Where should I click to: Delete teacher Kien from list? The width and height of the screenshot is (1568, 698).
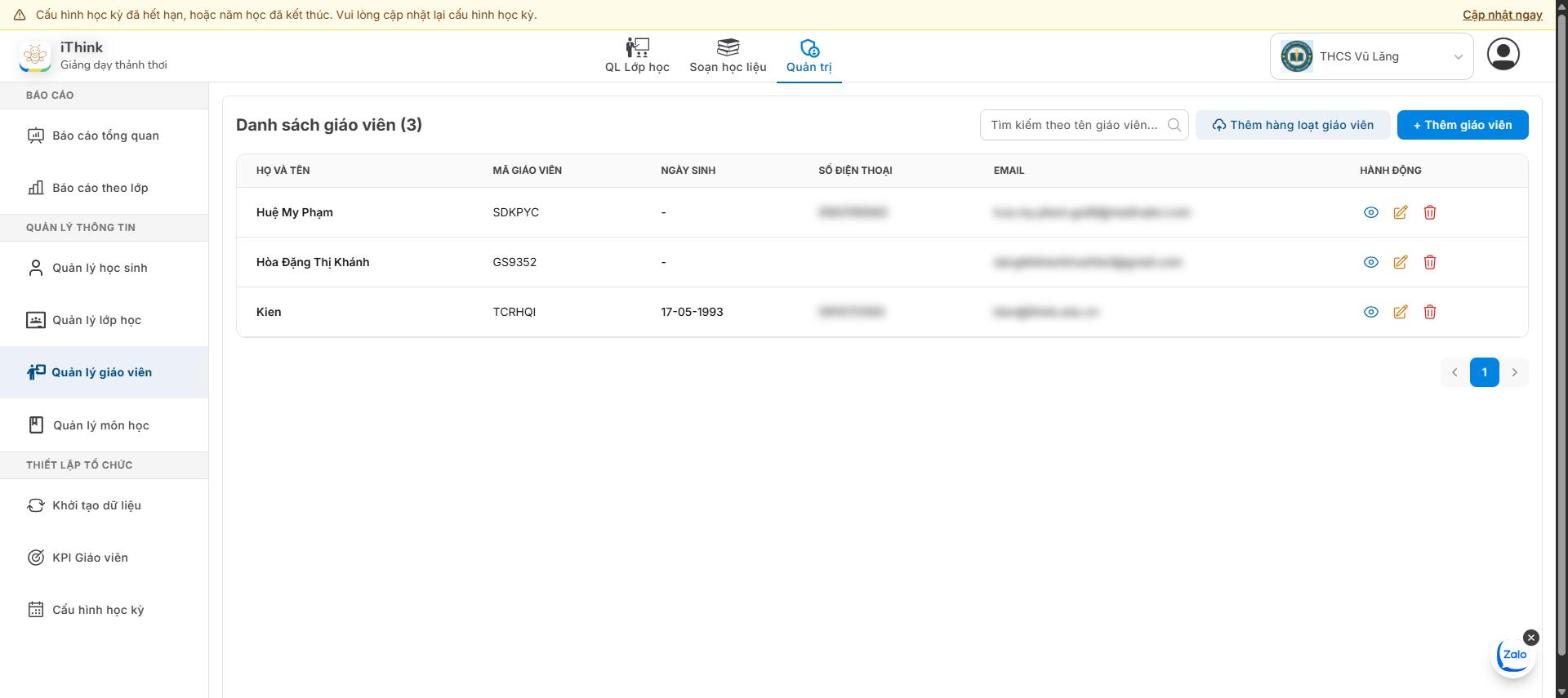[x=1430, y=312]
